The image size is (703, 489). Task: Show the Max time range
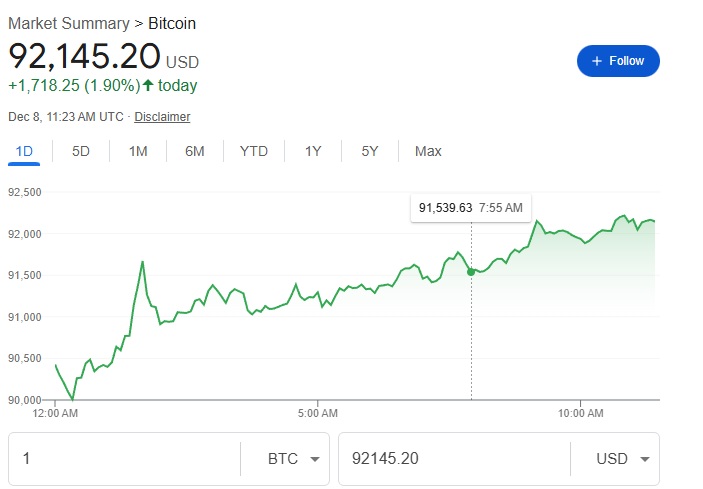pos(428,152)
